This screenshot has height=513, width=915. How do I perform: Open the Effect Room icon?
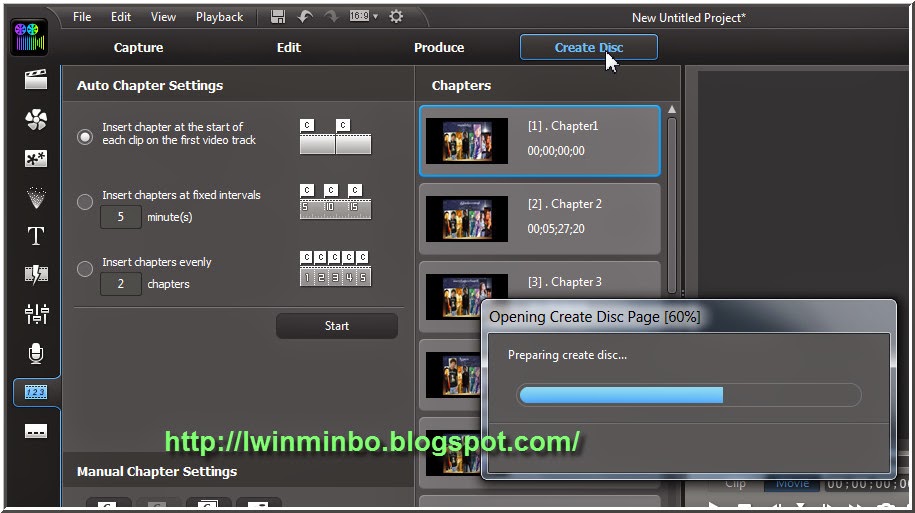coord(36,119)
